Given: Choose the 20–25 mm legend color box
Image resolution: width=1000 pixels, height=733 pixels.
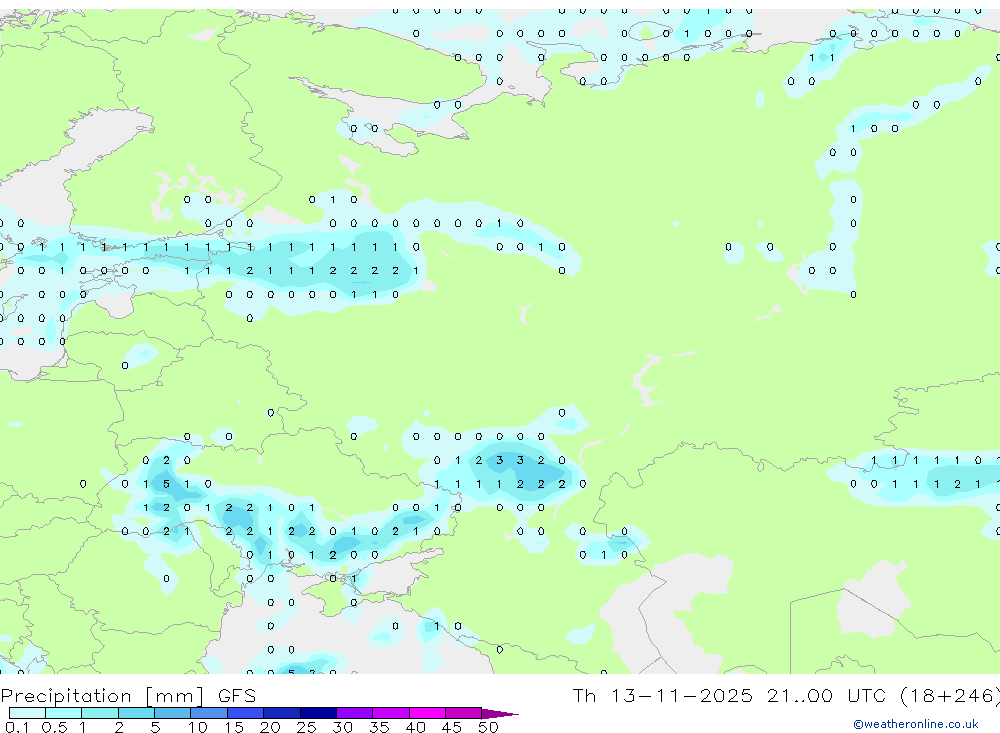Looking at the screenshot, I should click(x=282, y=713).
